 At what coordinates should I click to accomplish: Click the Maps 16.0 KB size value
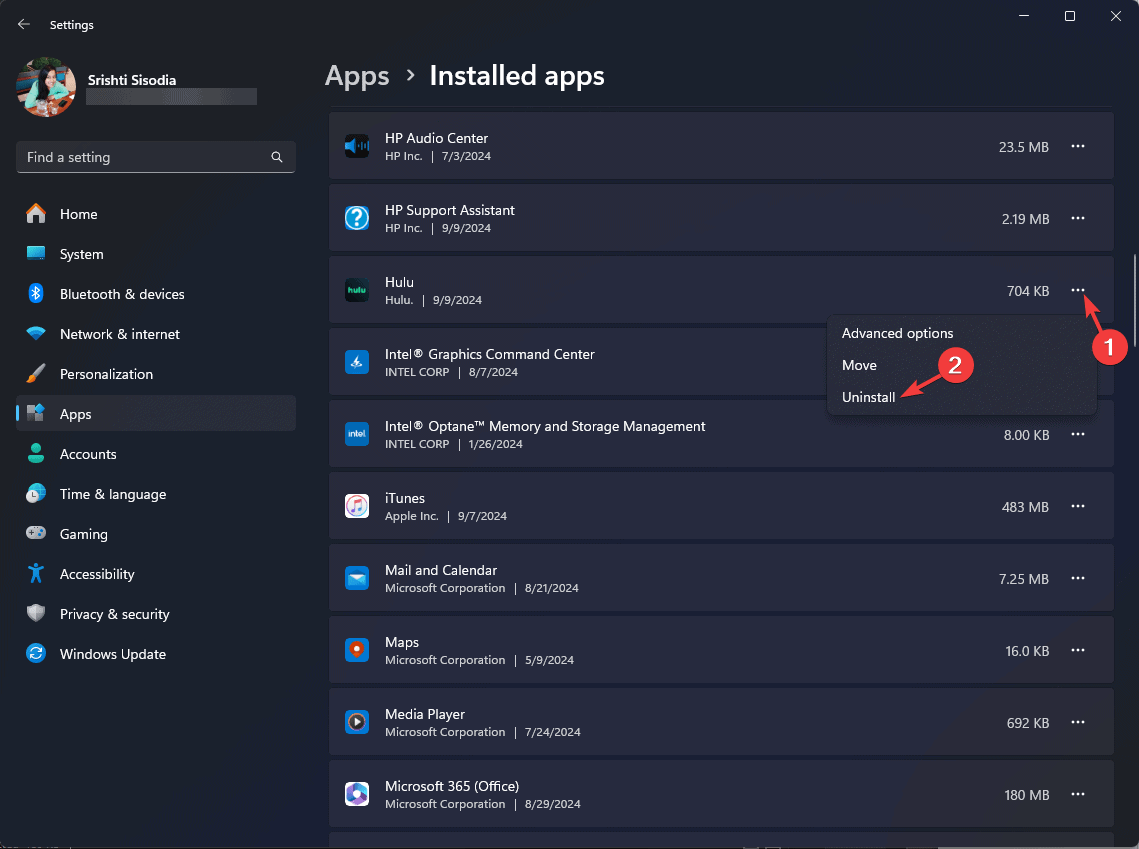pos(1027,651)
